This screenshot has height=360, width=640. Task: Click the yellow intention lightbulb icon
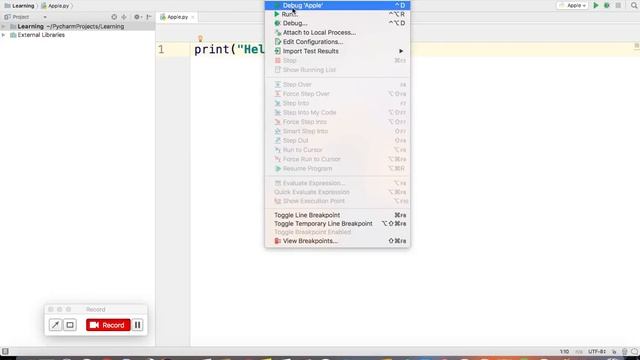[x=200, y=39]
